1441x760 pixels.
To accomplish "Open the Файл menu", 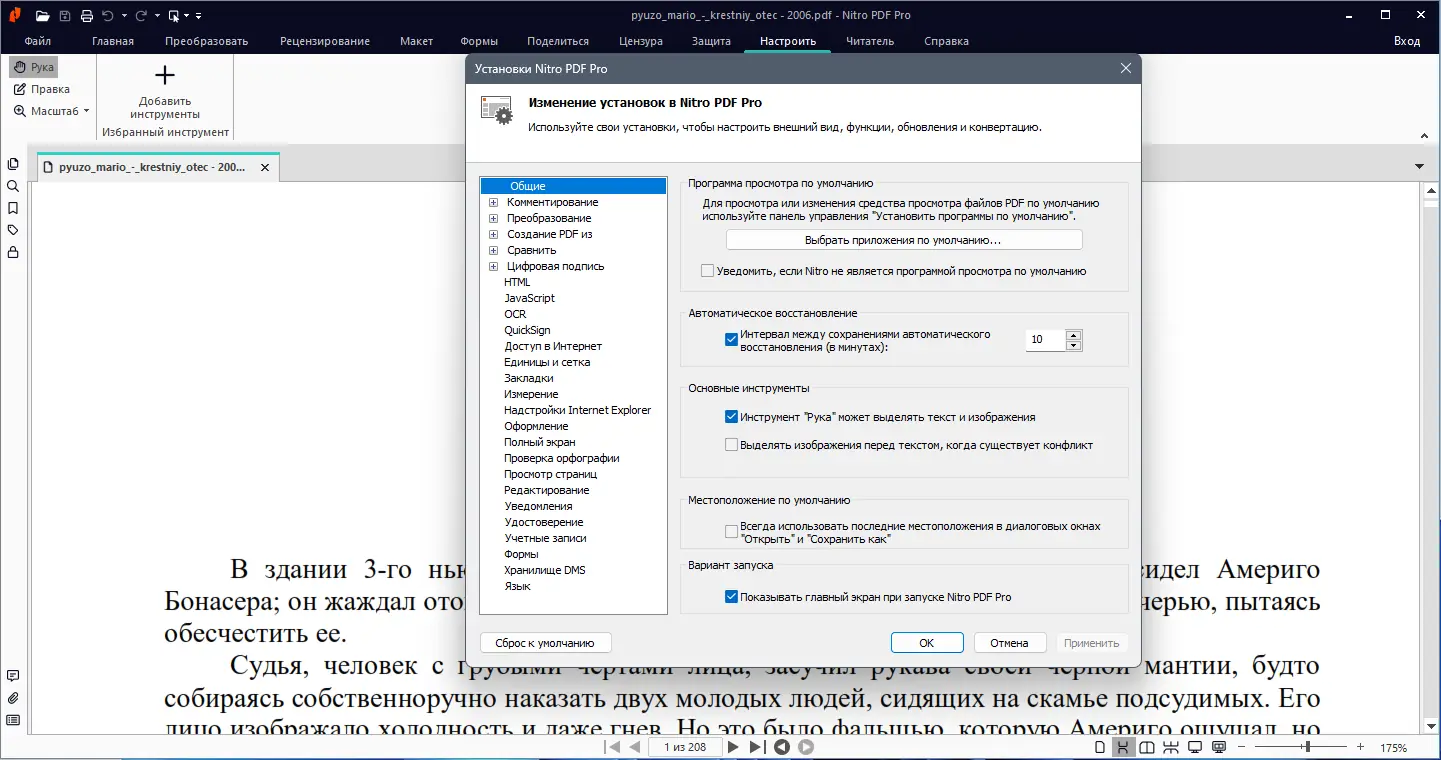I will coord(38,41).
